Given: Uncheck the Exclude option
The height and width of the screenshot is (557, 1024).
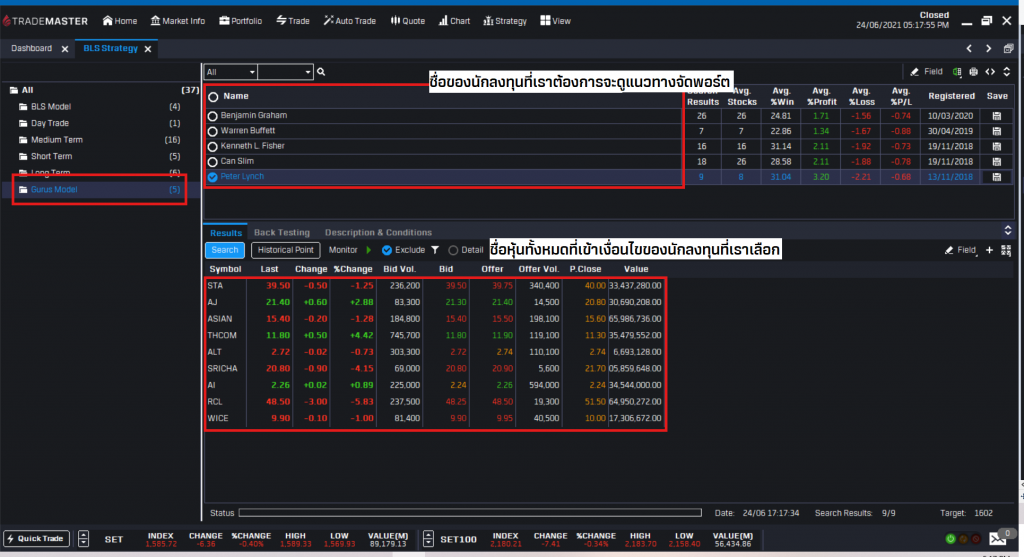Looking at the screenshot, I should click(387, 250).
